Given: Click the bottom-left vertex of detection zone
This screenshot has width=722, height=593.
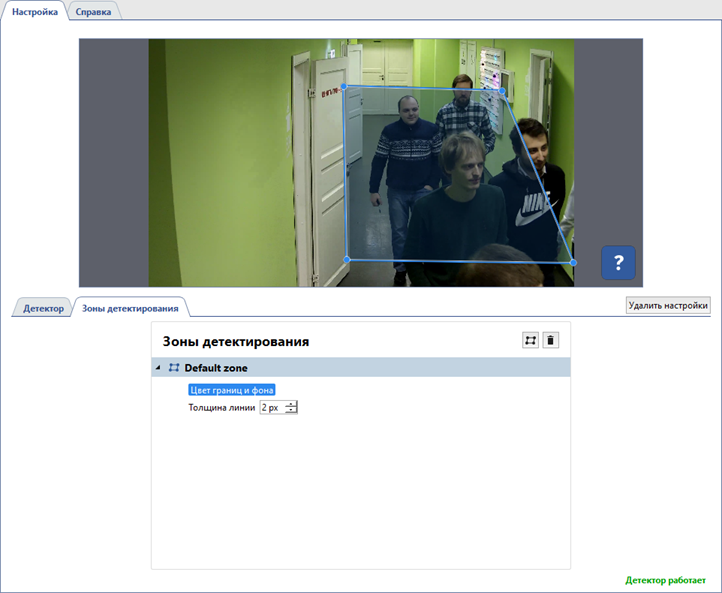Looking at the screenshot, I should click(346, 259).
